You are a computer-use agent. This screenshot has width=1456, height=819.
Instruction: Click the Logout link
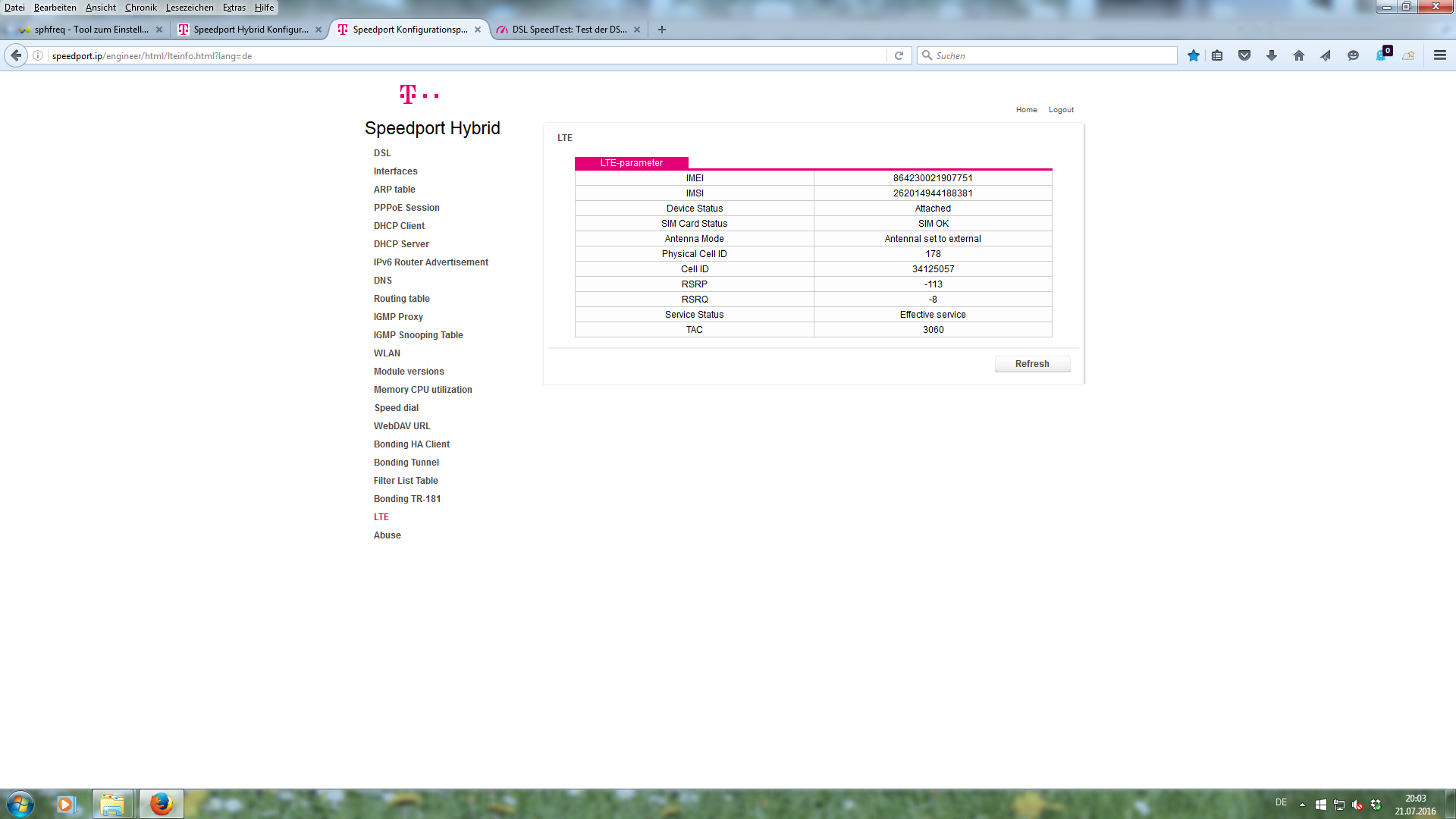[1061, 110]
